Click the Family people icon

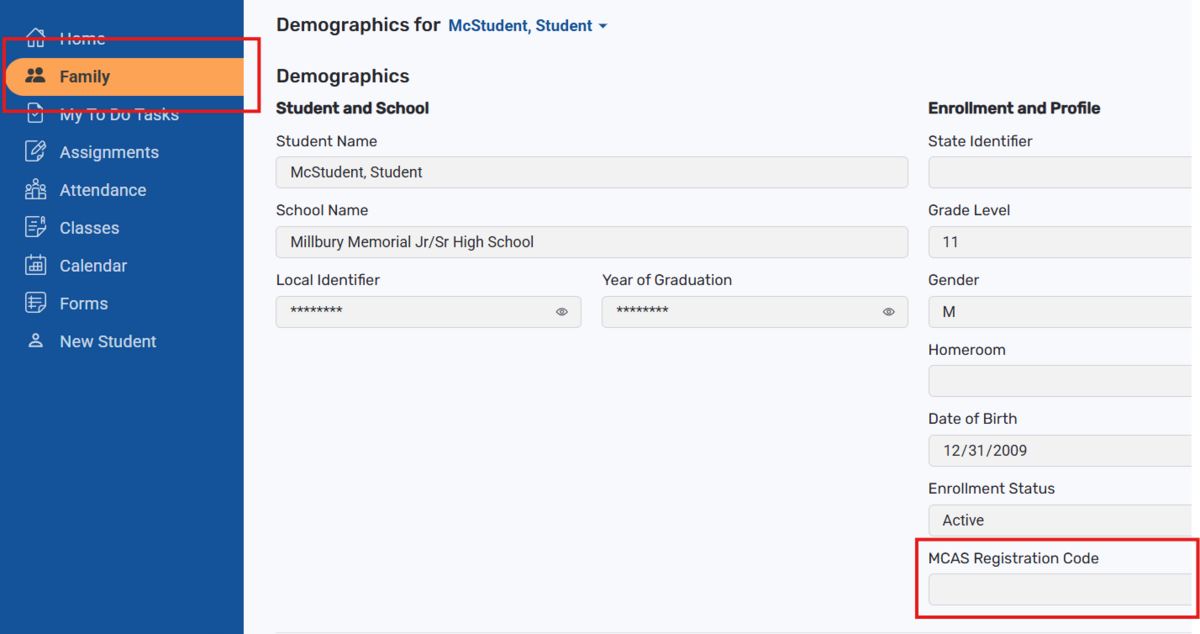click(x=36, y=76)
